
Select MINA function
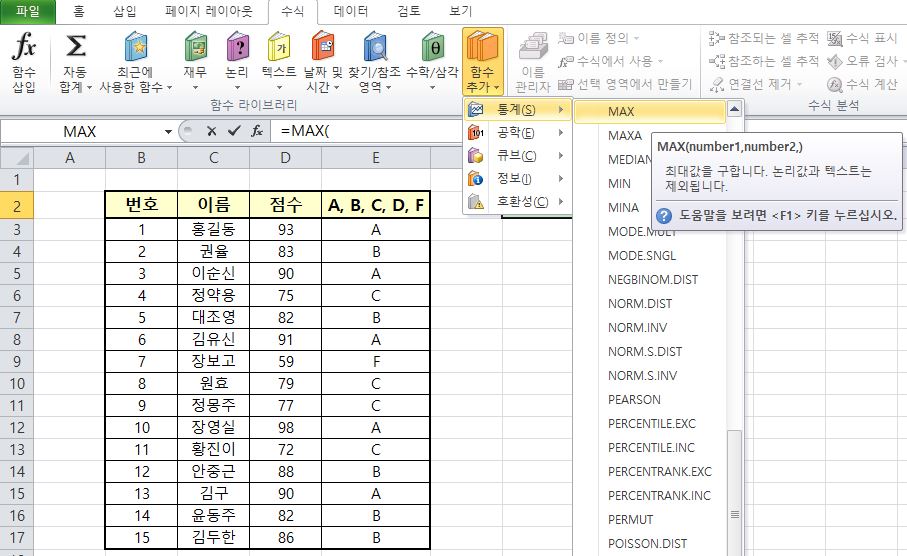[x=623, y=207]
